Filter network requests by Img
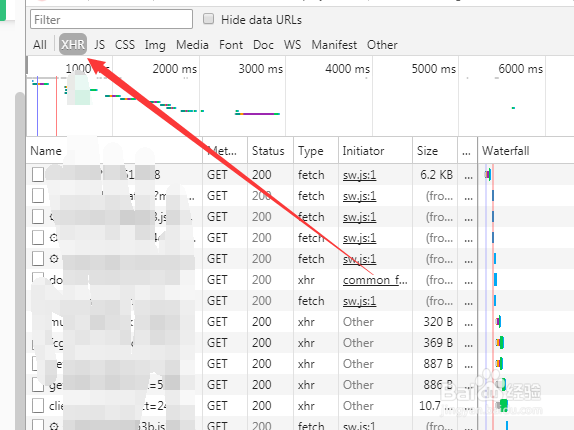This screenshot has height=430, width=574. 155,45
